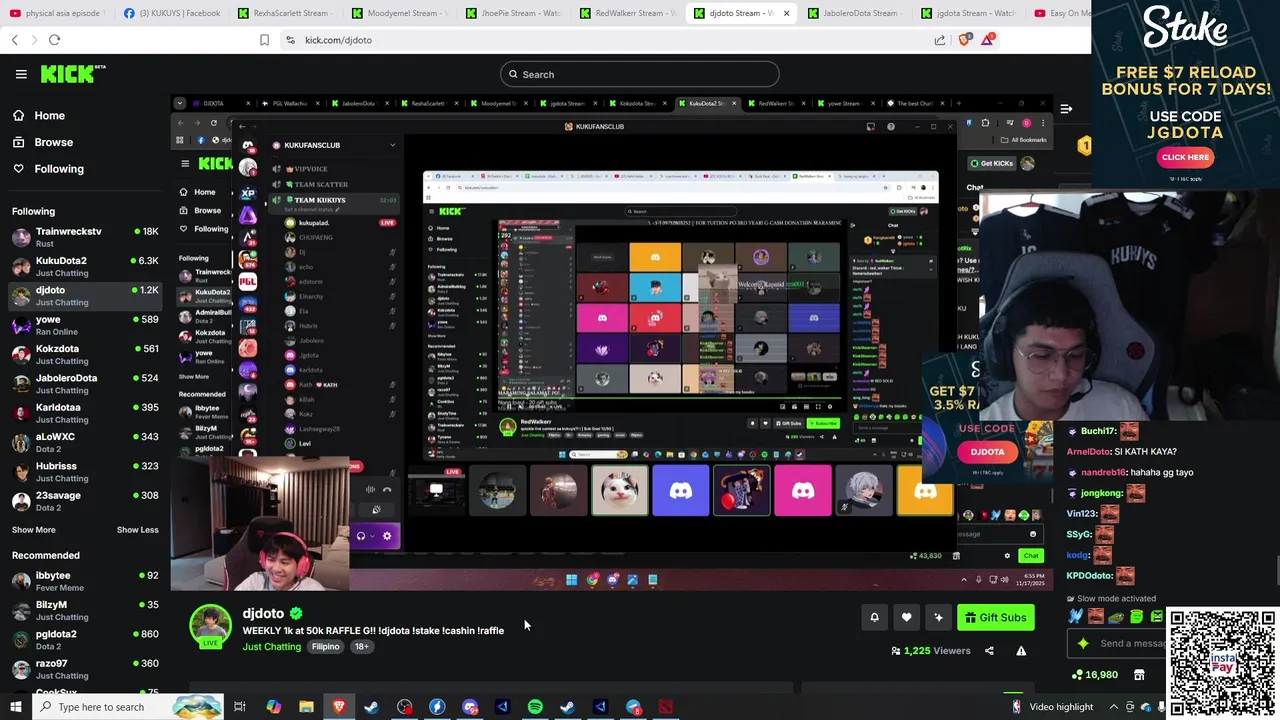Open File Explorer from the taskbar

click(306, 707)
